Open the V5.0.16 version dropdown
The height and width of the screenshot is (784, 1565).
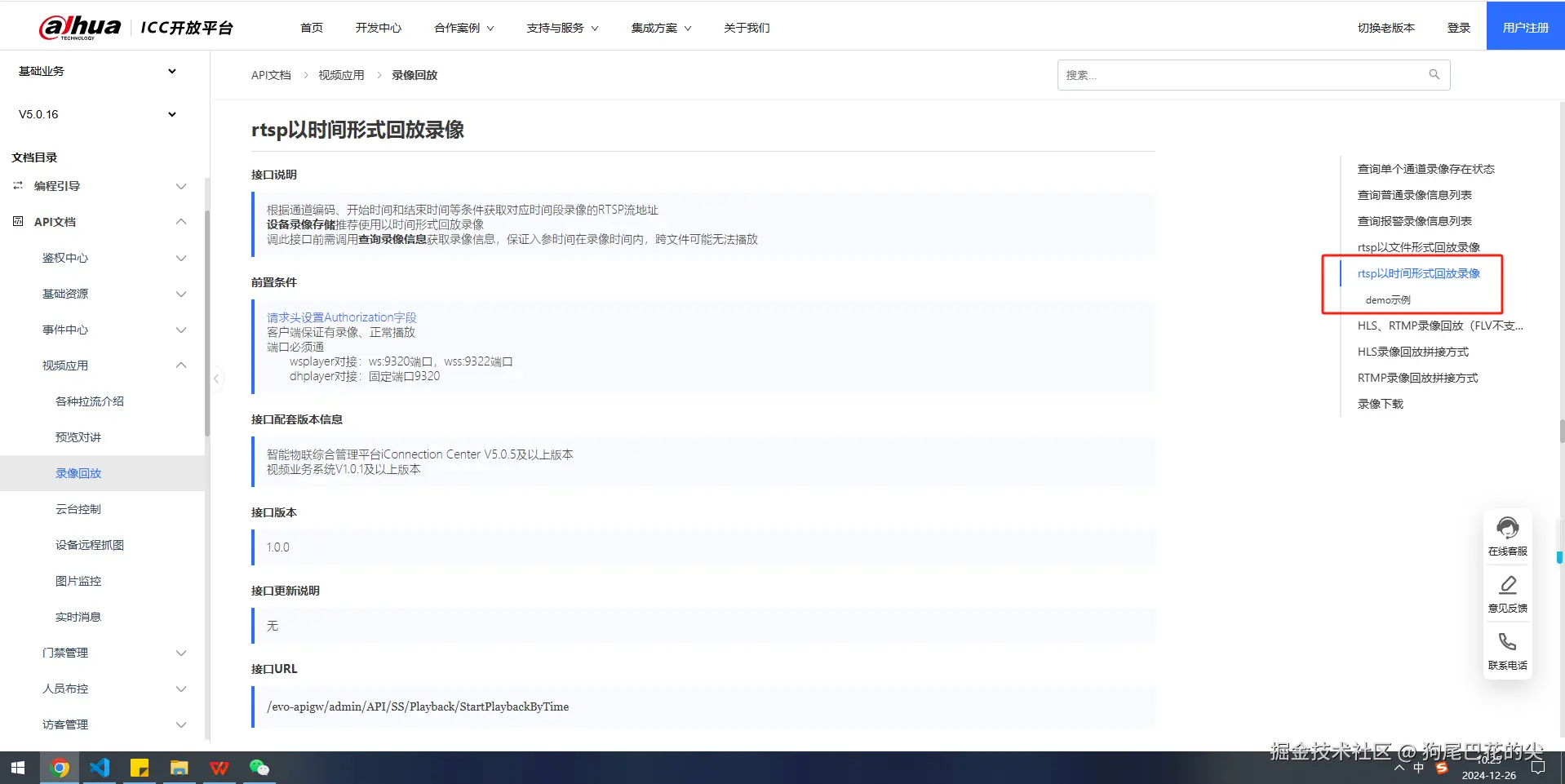click(x=98, y=114)
